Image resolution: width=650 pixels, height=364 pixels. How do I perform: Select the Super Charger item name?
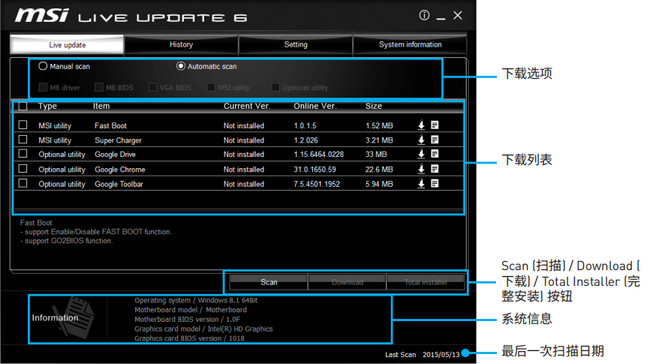118,141
